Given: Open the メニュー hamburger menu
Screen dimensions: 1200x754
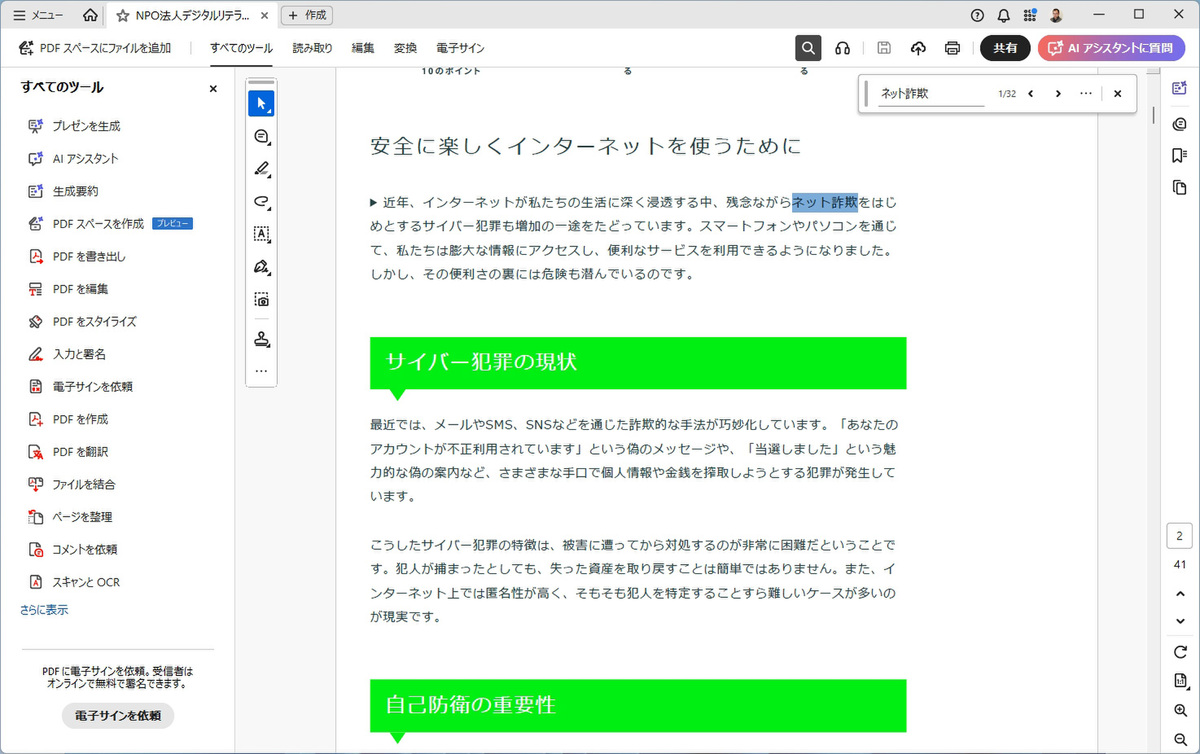Looking at the screenshot, I should [38, 15].
